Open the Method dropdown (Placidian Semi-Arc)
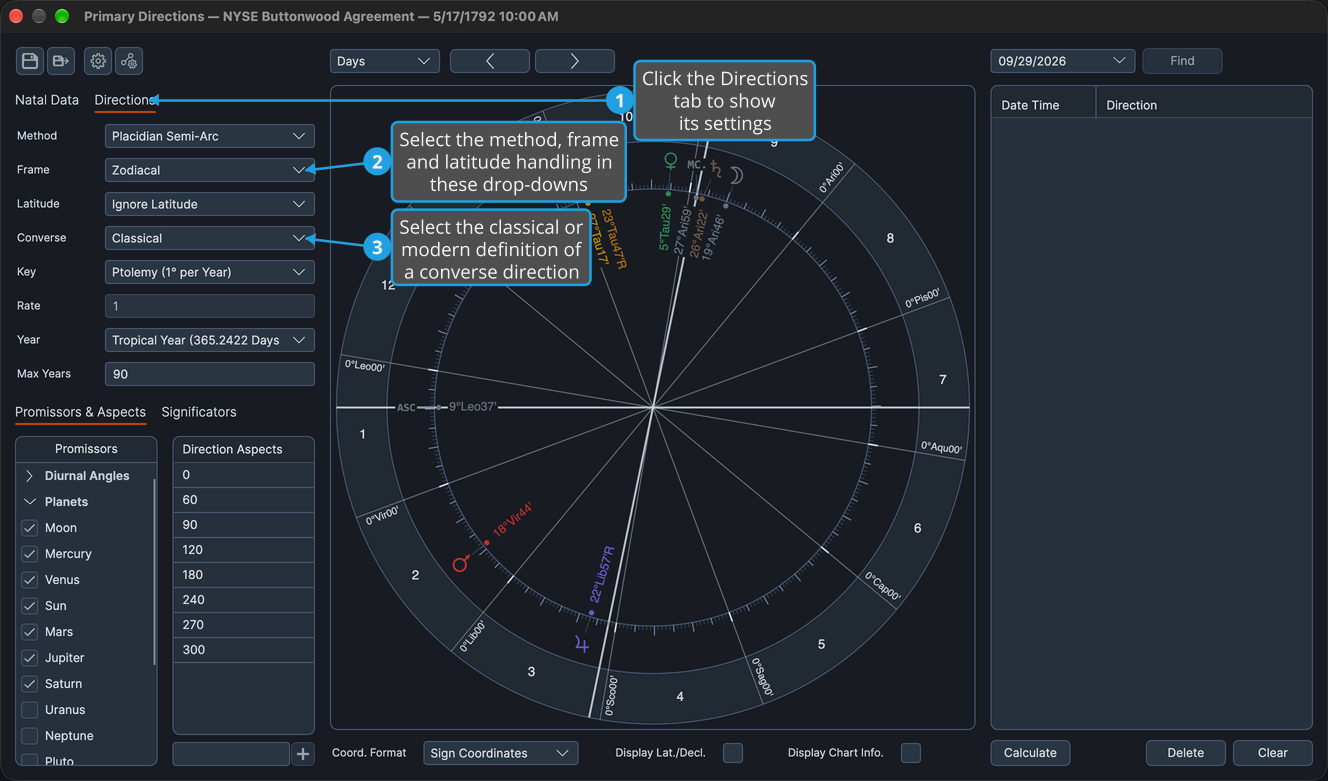The height and width of the screenshot is (781, 1328). [x=210, y=136]
